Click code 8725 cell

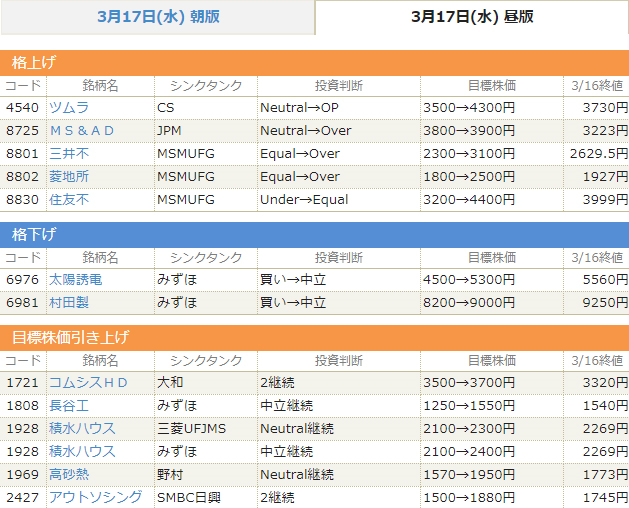point(22,130)
